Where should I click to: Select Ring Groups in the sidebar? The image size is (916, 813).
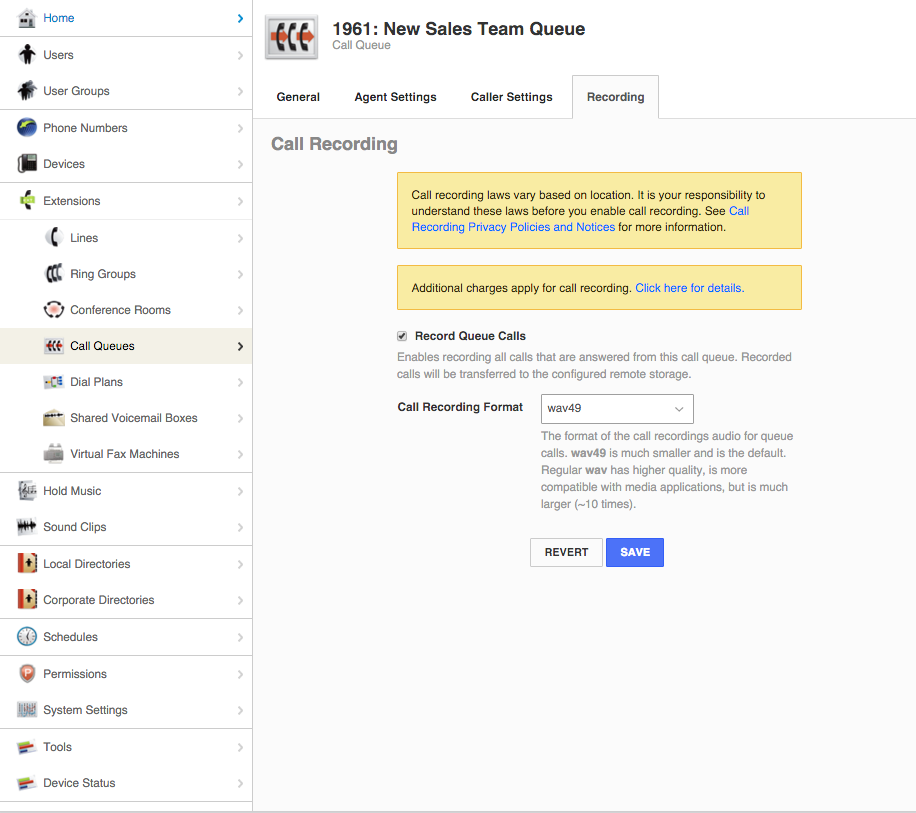pos(102,274)
